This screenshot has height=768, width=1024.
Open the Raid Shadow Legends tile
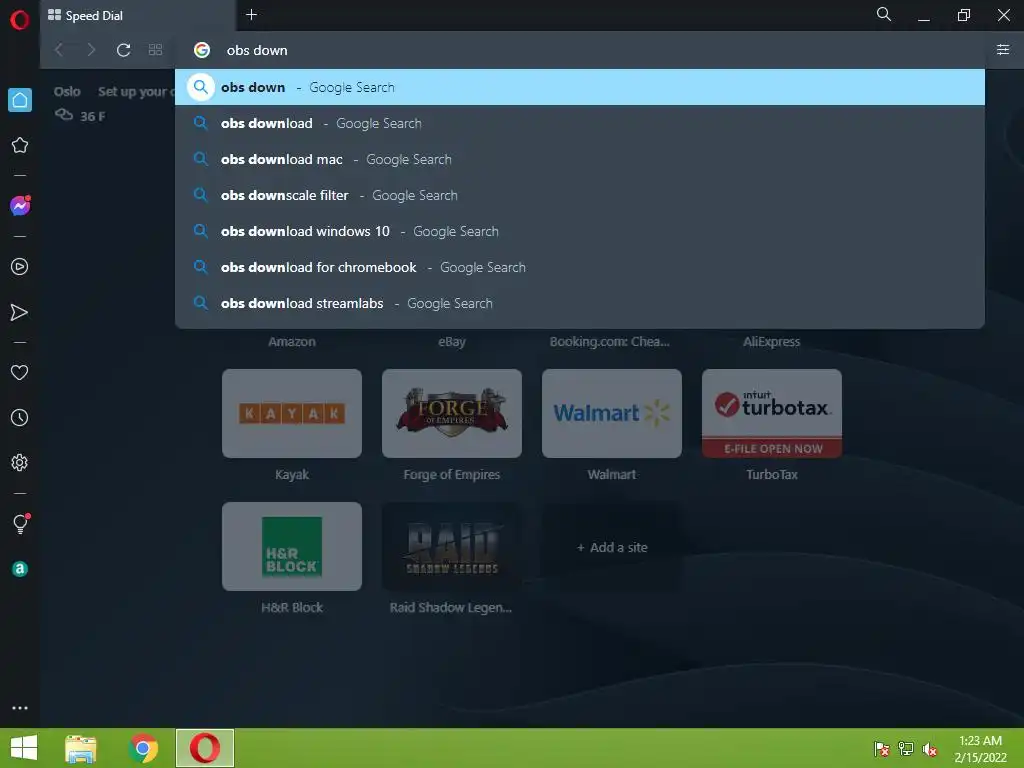452,547
